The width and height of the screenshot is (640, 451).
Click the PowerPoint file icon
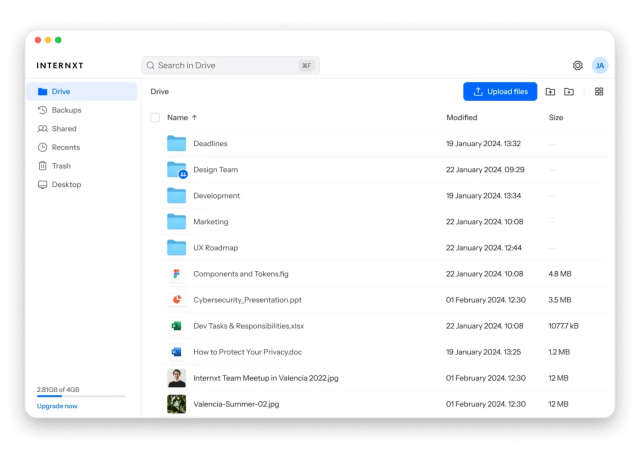(177, 300)
